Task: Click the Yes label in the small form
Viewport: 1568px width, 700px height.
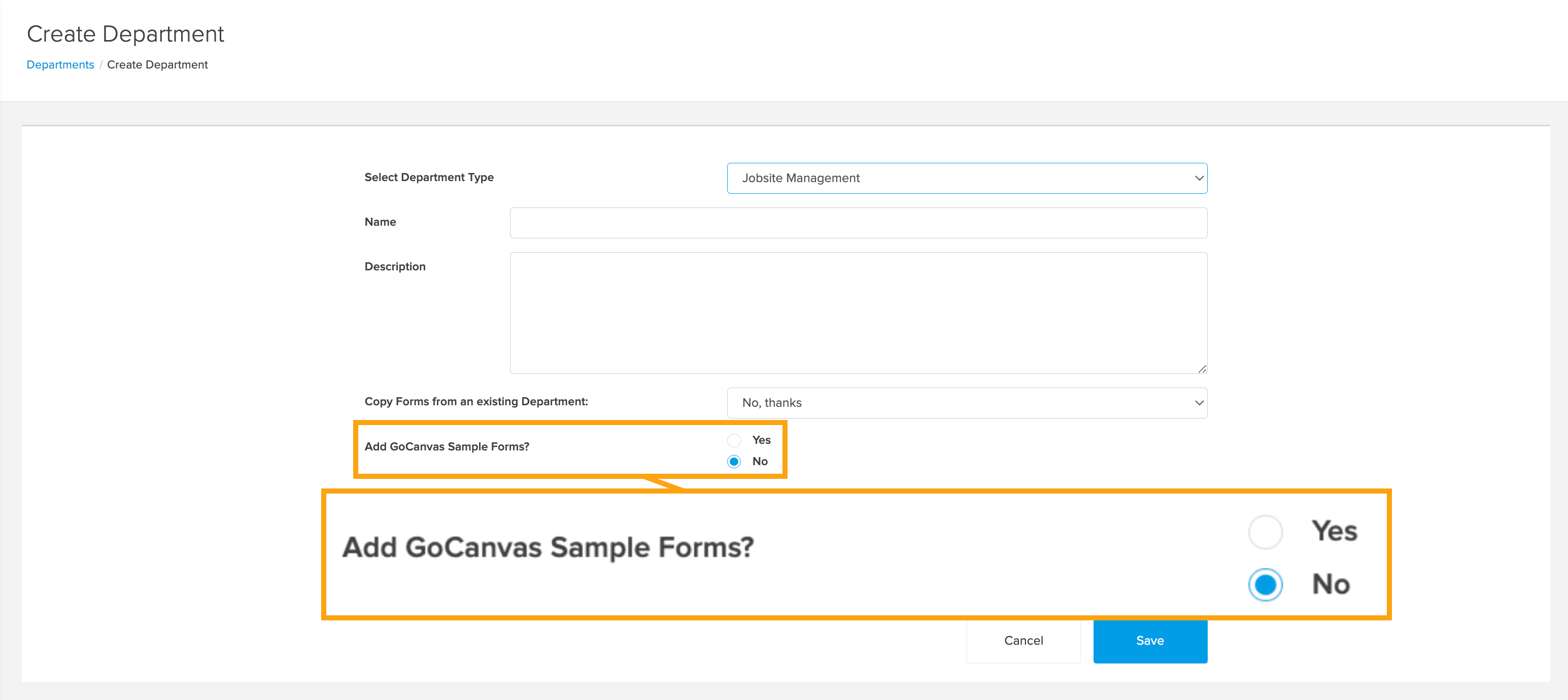Action: (761, 440)
